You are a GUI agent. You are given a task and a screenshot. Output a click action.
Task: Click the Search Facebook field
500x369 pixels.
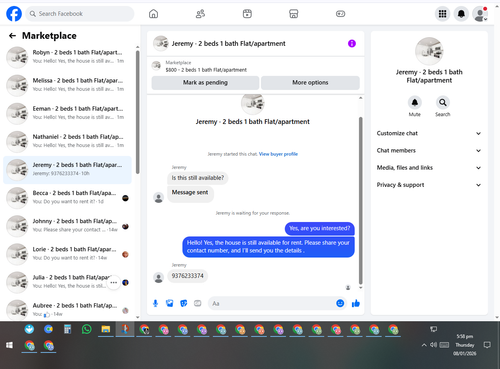[x=80, y=14]
